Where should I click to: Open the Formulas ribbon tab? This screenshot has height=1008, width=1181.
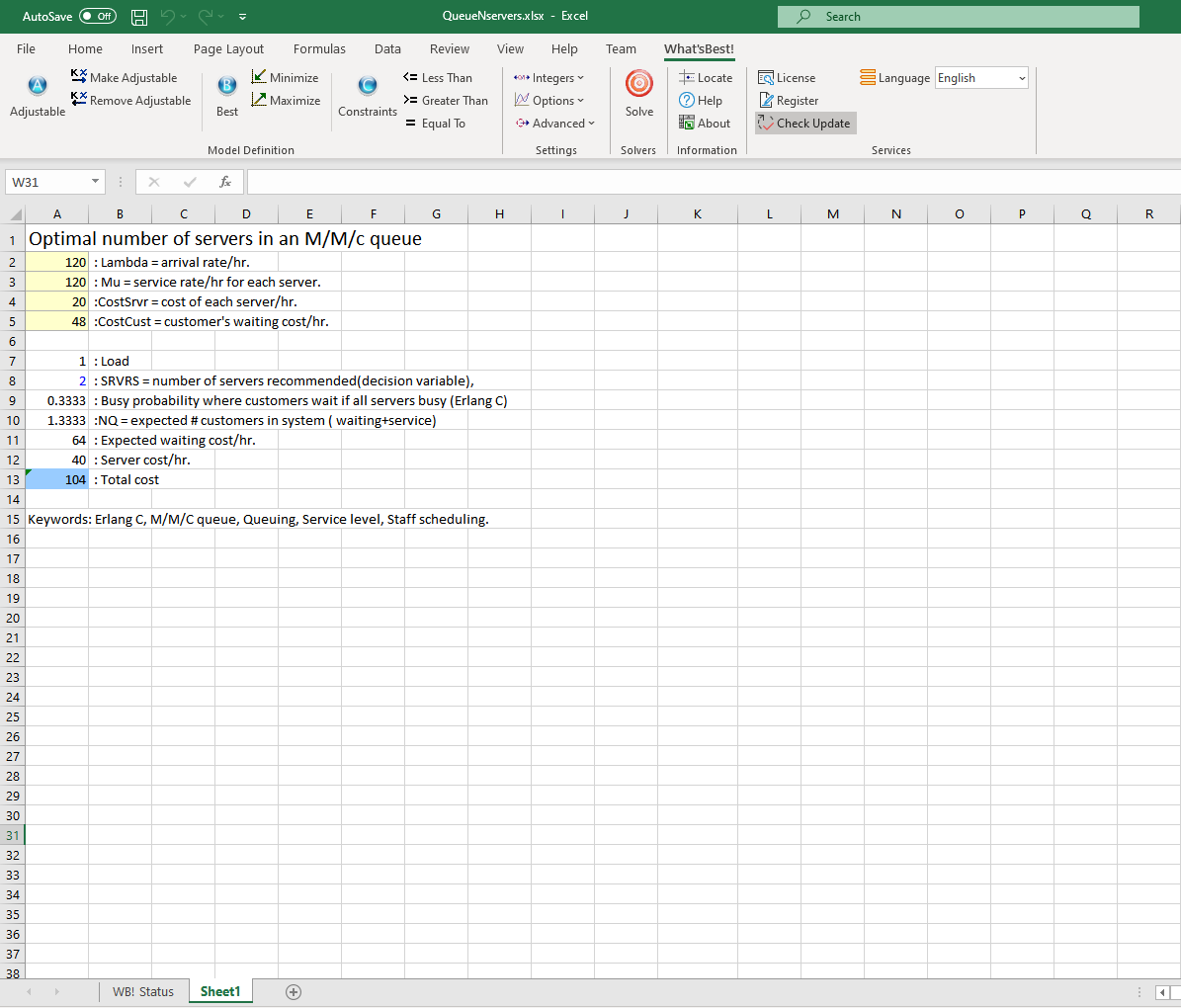coord(319,49)
